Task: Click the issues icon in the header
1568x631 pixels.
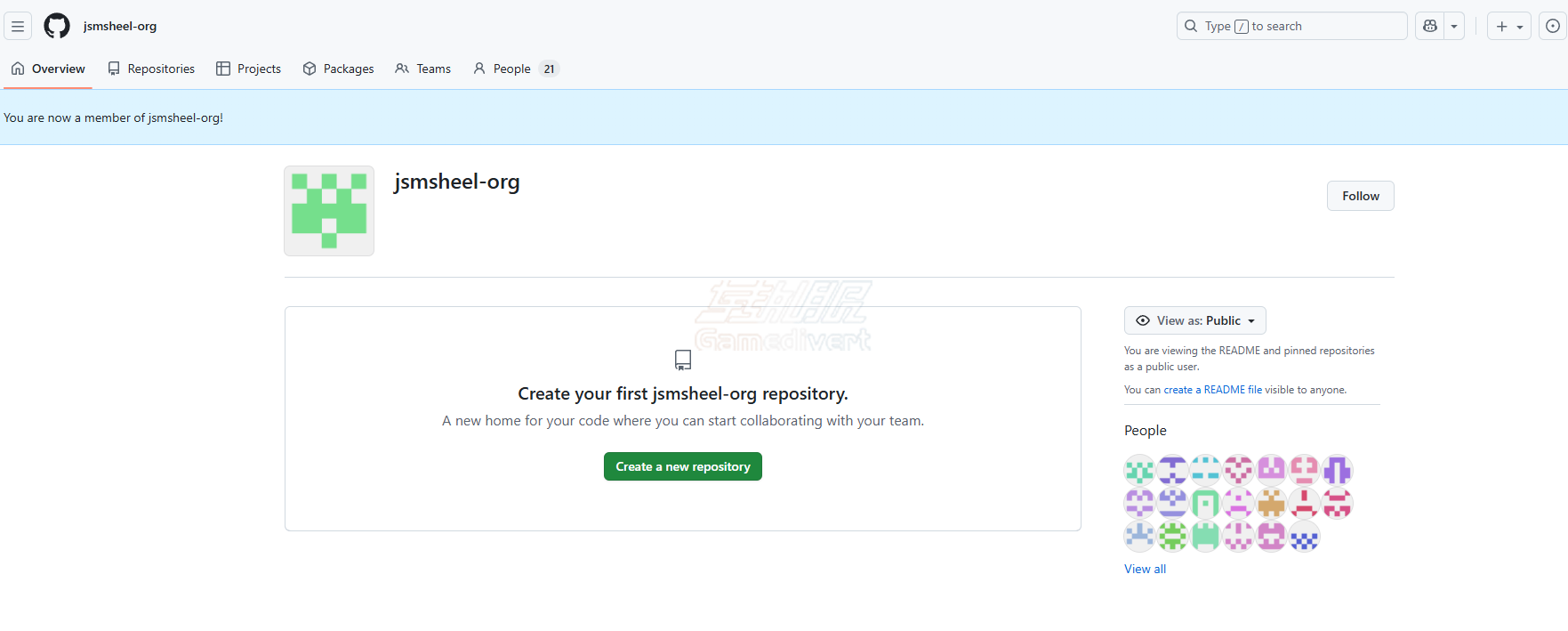Action: [1552, 27]
